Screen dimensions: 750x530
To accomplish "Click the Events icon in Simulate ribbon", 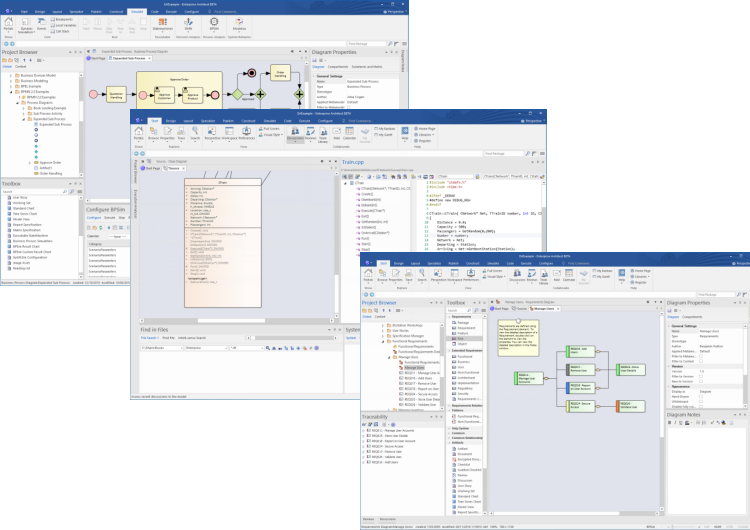I will 42,23.
